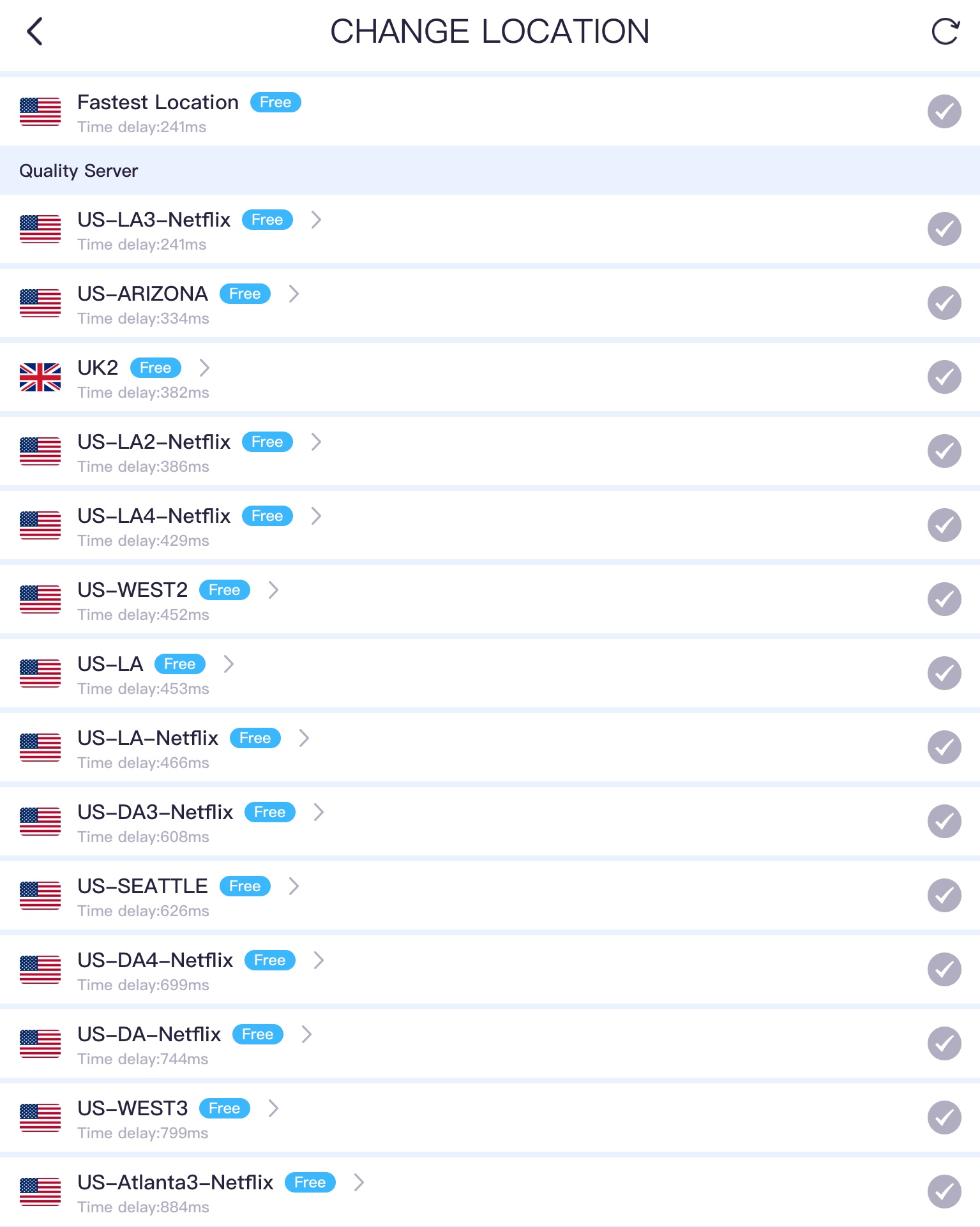Click the flag icon for US-SEATTLE
The width and height of the screenshot is (980, 1227).
(x=40, y=896)
